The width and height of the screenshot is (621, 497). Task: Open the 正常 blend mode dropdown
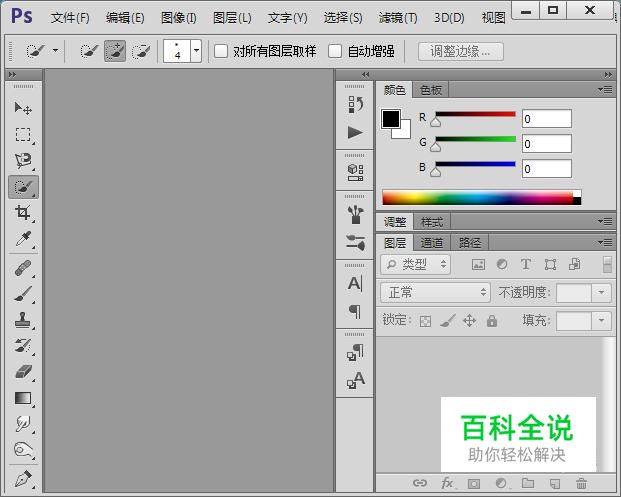(435, 292)
